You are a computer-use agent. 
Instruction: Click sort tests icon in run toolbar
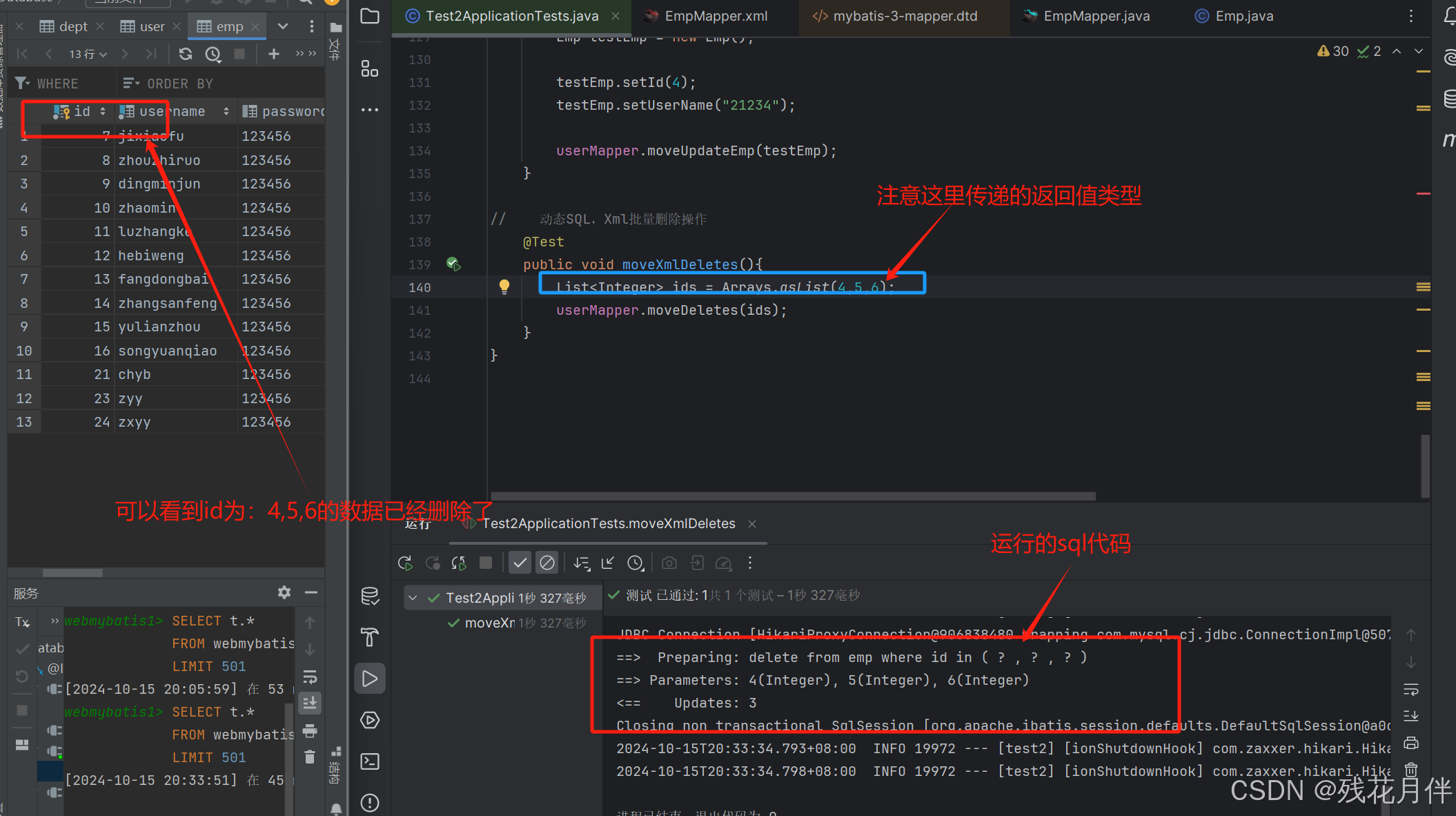582,563
